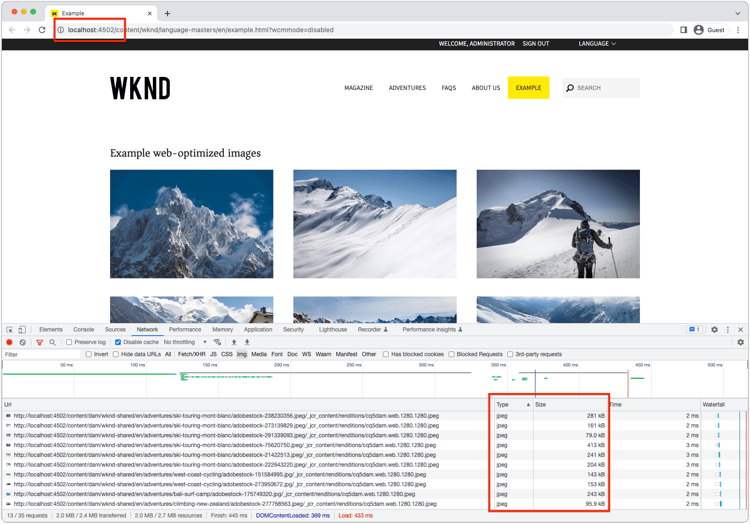Uncheck the Disable cache checkbox
750x524 pixels.
click(x=118, y=342)
